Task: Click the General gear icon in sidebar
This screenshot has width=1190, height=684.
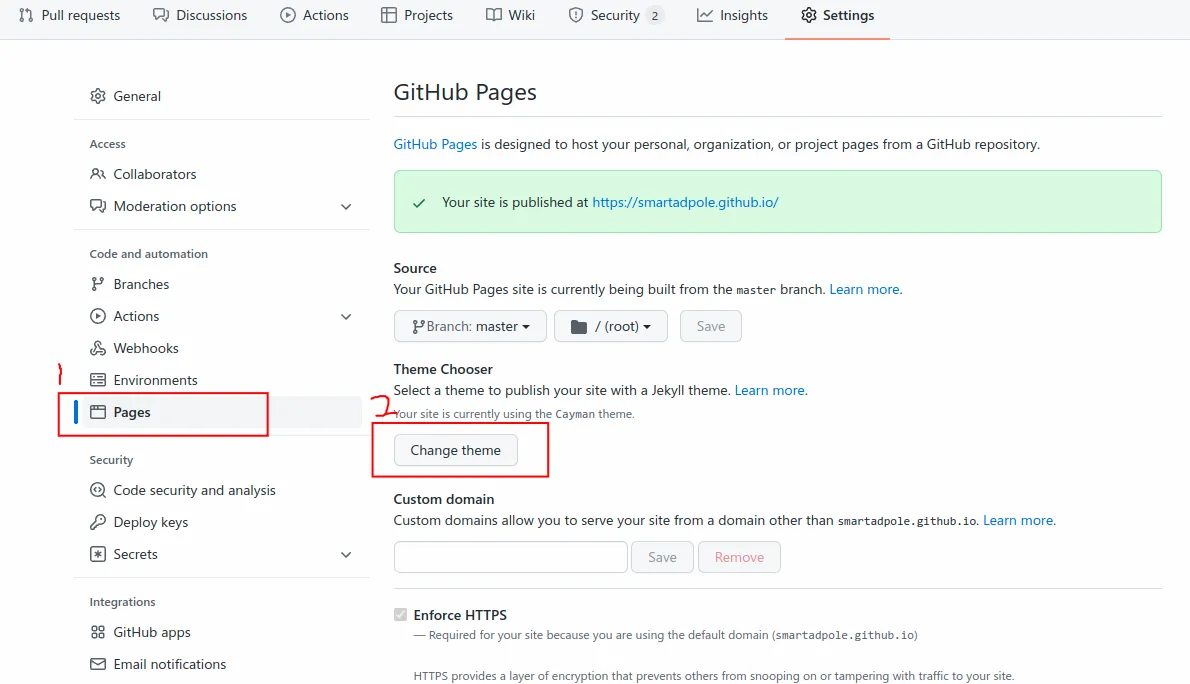Action: pos(98,96)
